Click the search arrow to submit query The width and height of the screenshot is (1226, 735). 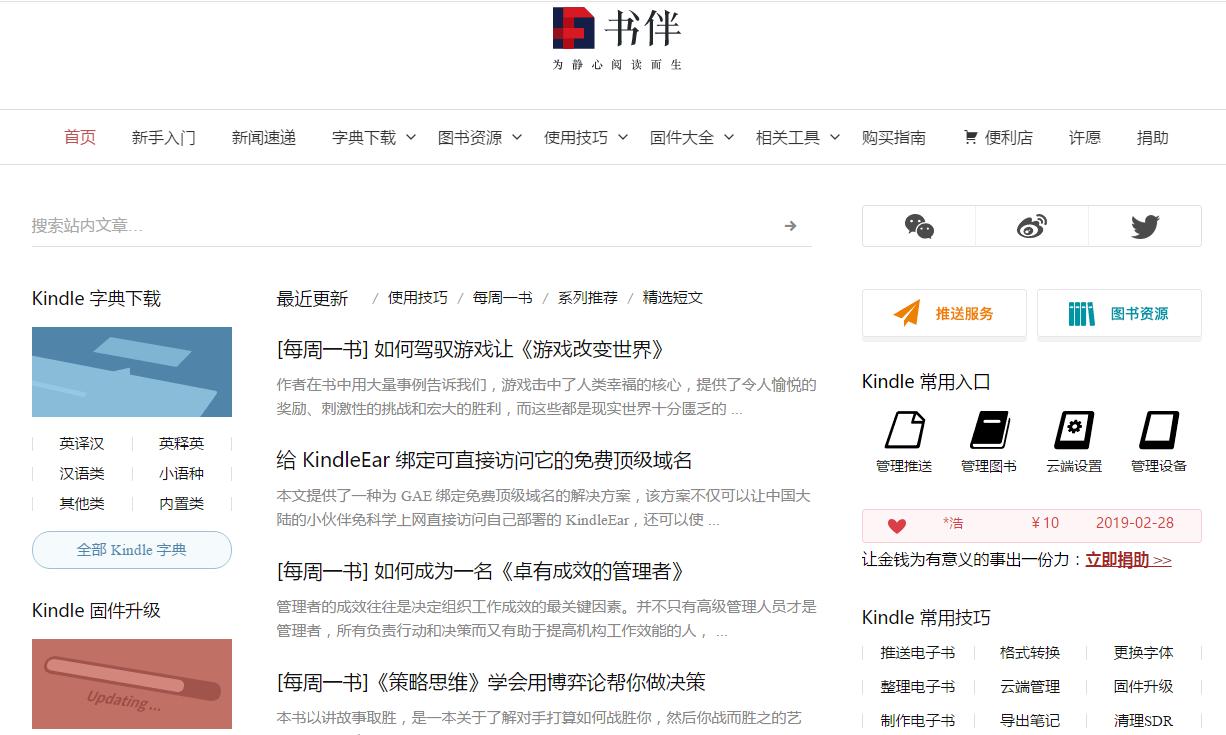790,226
